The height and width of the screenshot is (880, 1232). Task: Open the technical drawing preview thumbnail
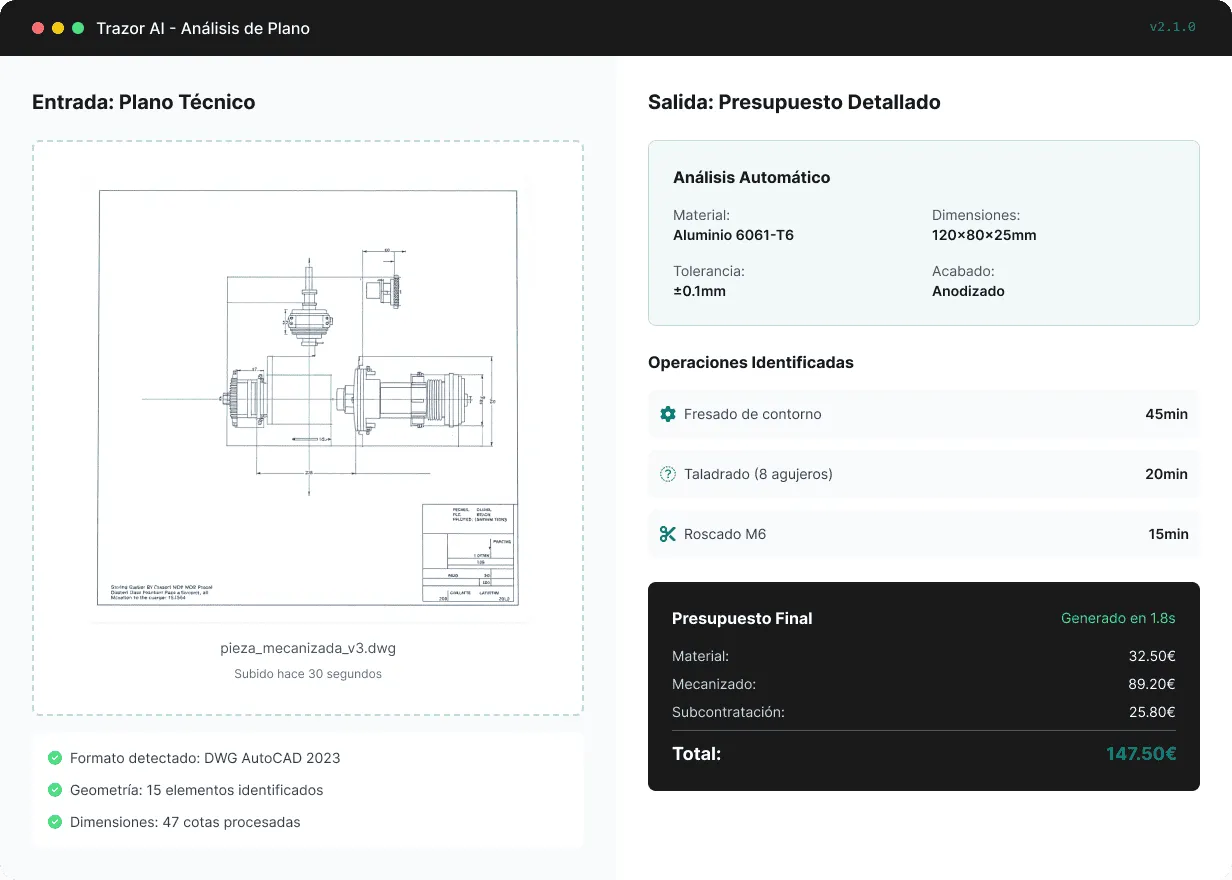tap(308, 397)
